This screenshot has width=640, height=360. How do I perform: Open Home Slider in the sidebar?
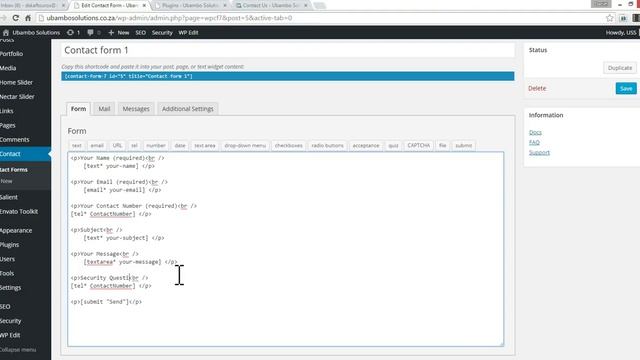pos(16,82)
